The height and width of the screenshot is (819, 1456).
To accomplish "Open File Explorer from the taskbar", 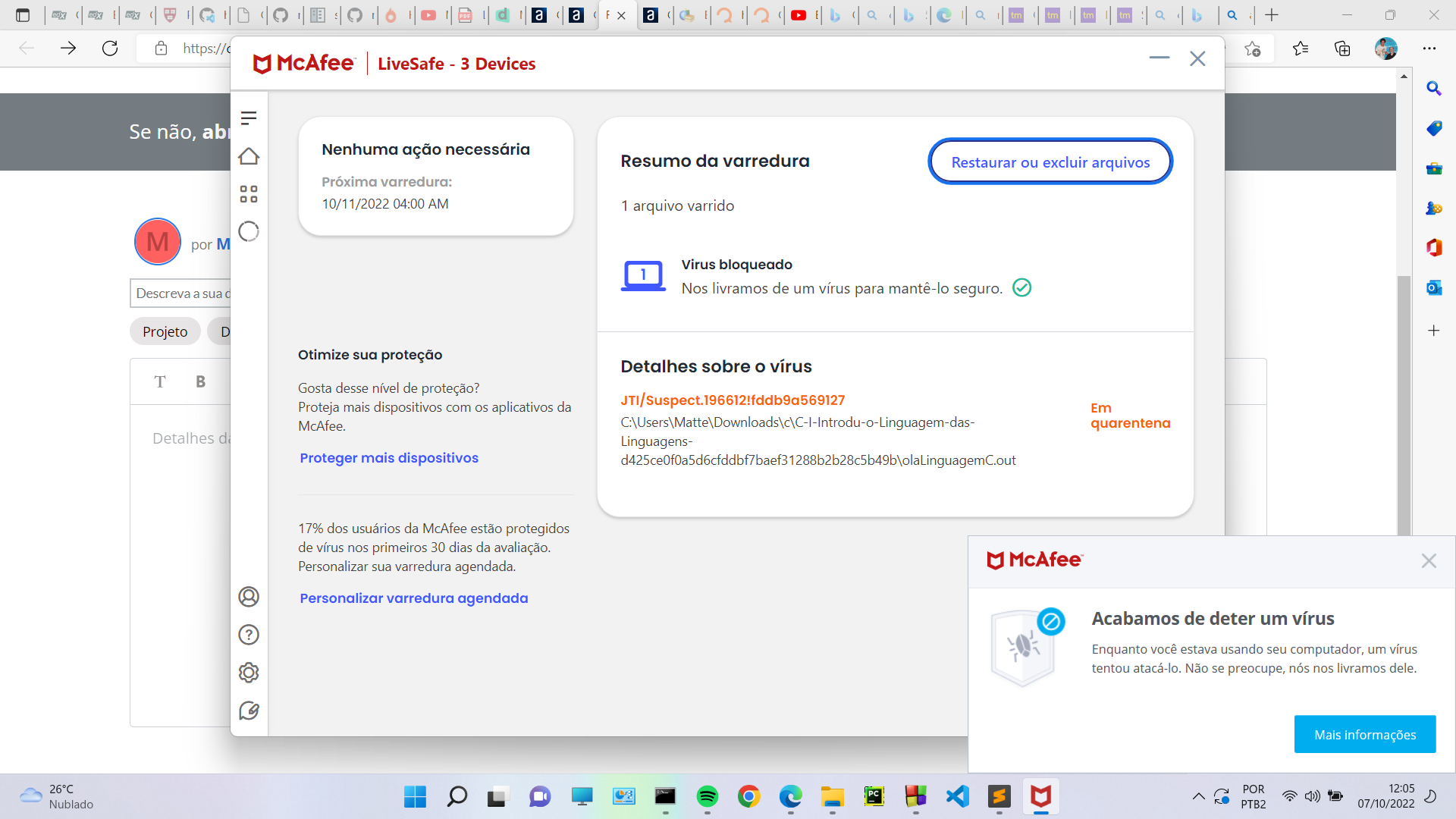I will (x=832, y=796).
